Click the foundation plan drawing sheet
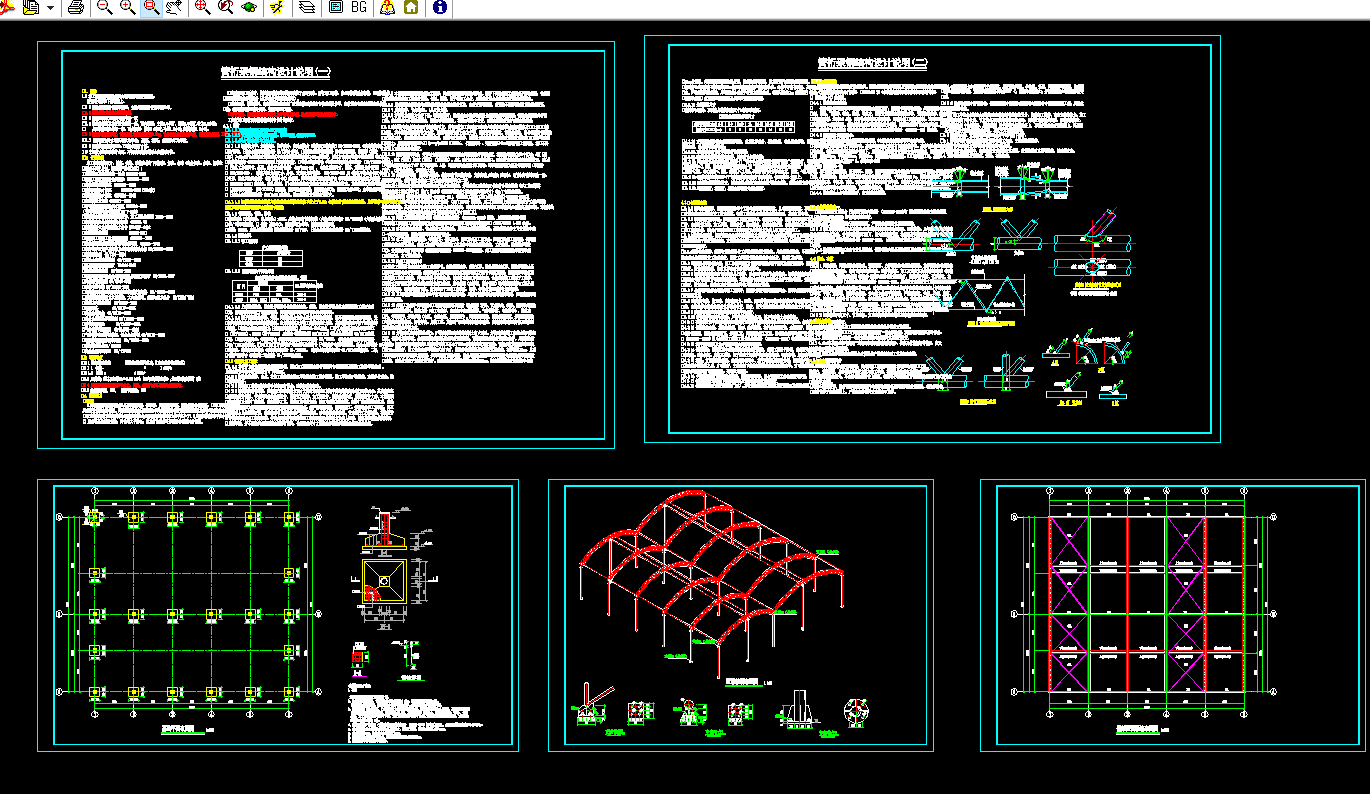 278,615
